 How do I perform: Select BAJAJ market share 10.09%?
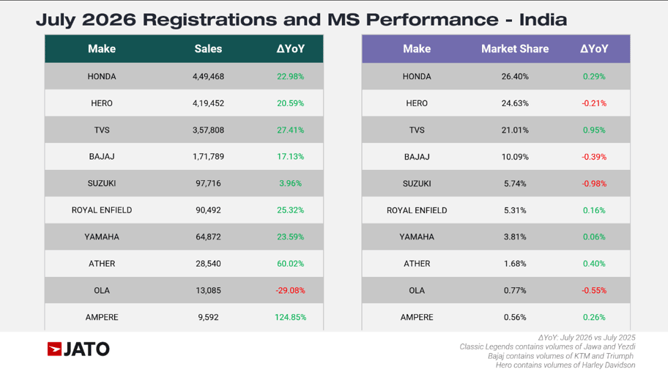[515, 157]
